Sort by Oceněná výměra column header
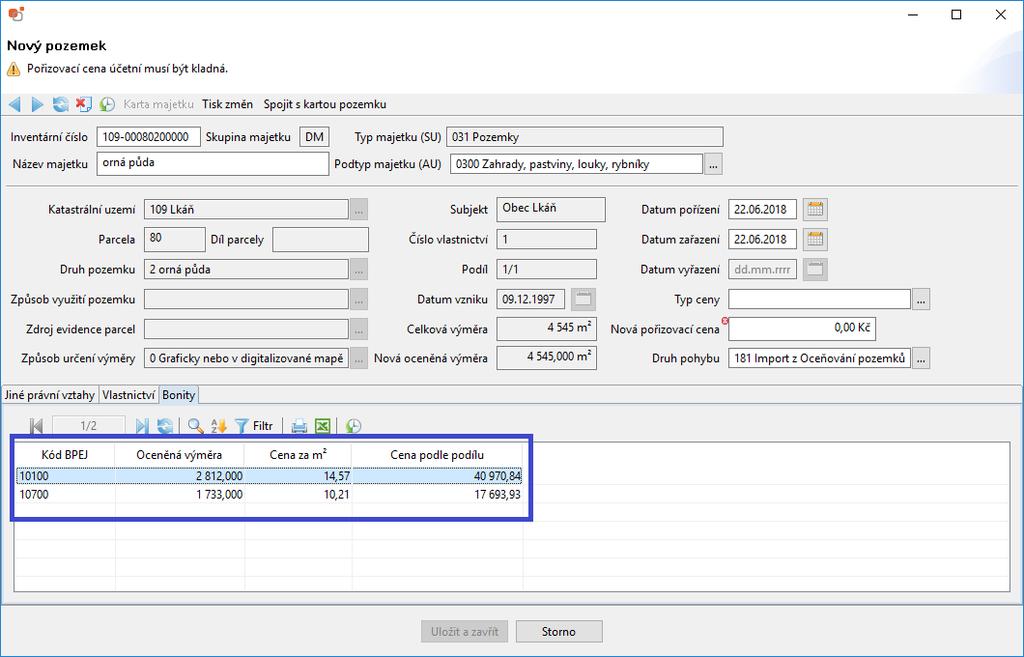Screen dimensions: 1024x657 coord(179,455)
